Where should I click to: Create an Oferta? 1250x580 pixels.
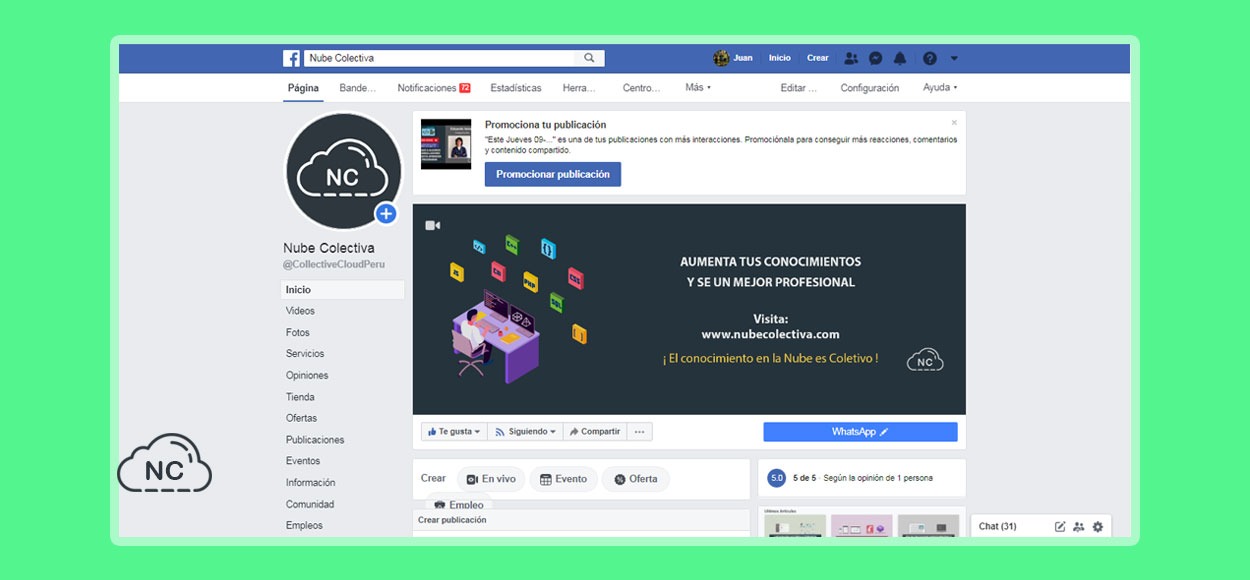[x=636, y=479]
